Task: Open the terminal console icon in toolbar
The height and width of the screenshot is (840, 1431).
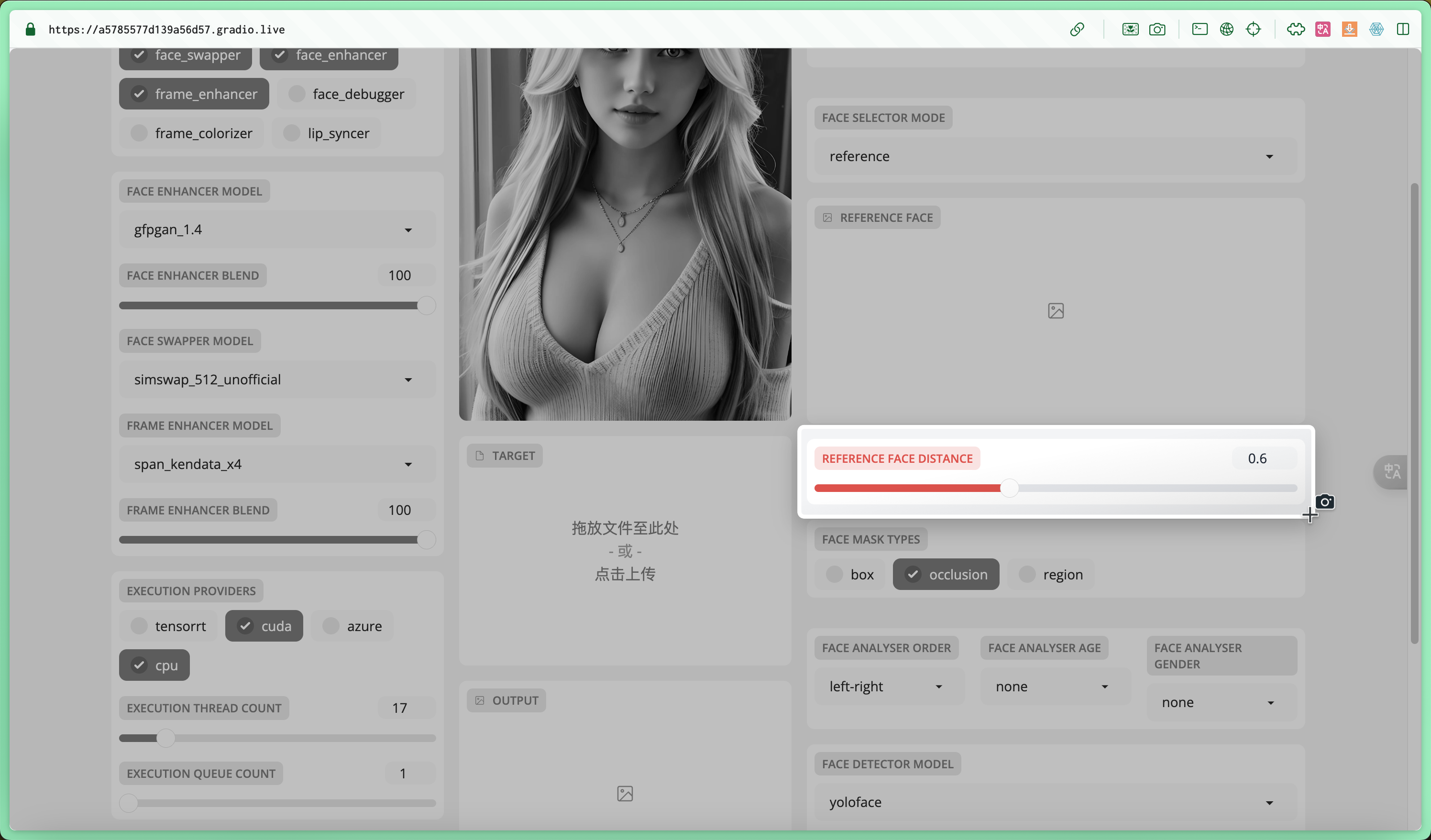Action: click(x=1200, y=29)
